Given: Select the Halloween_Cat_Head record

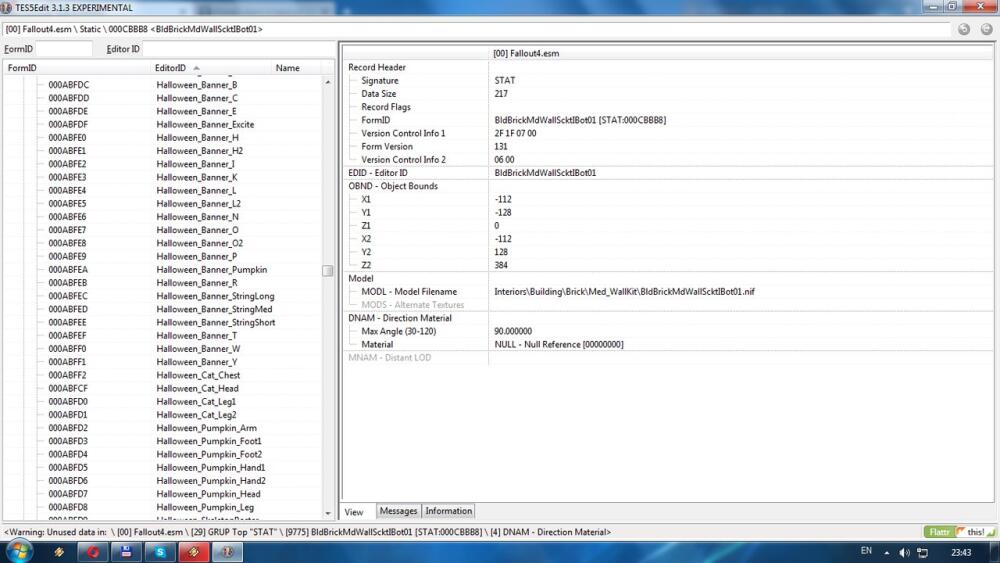Looking at the screenshot, I should (x=197, y=388).
